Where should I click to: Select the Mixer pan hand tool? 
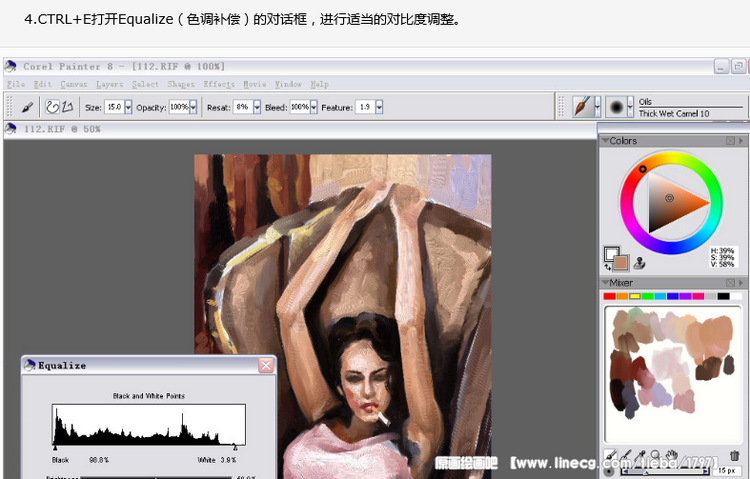coord(672,455)
